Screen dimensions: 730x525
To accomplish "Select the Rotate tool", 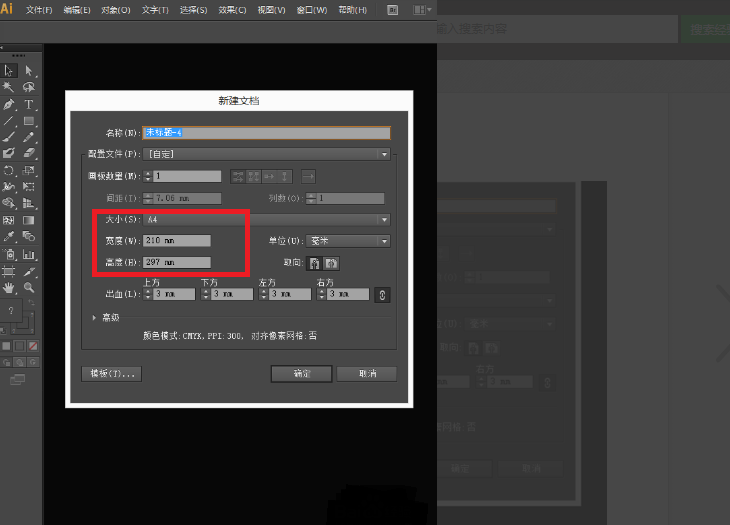I will click(x=8, y=170).
